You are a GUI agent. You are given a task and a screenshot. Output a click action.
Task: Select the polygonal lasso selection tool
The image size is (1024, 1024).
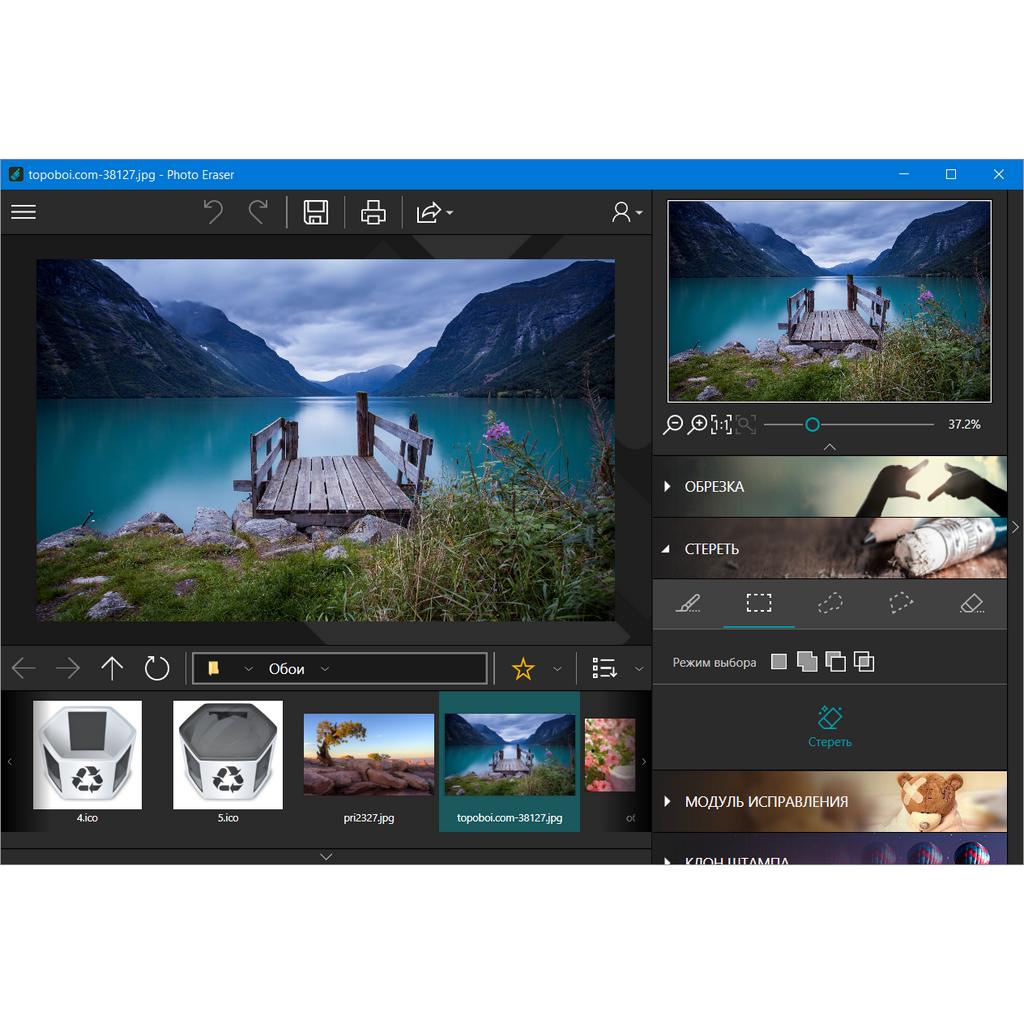tap(901, 603)
